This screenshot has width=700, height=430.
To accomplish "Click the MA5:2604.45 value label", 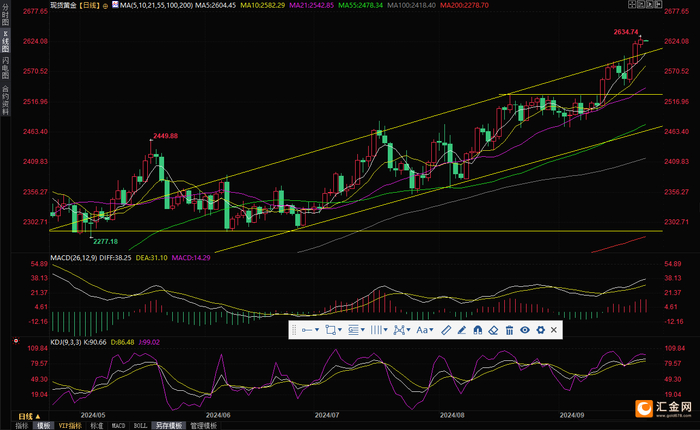I will pos(215,5).
